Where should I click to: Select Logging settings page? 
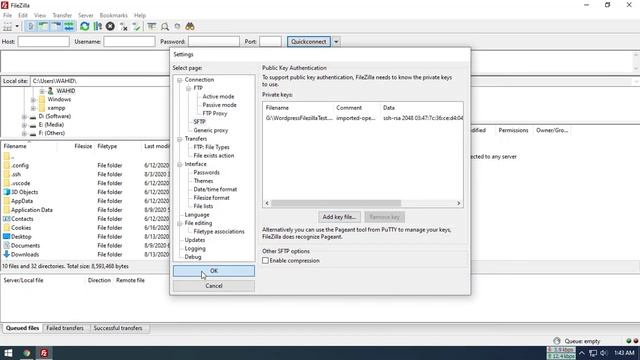[x=195, y=249]
